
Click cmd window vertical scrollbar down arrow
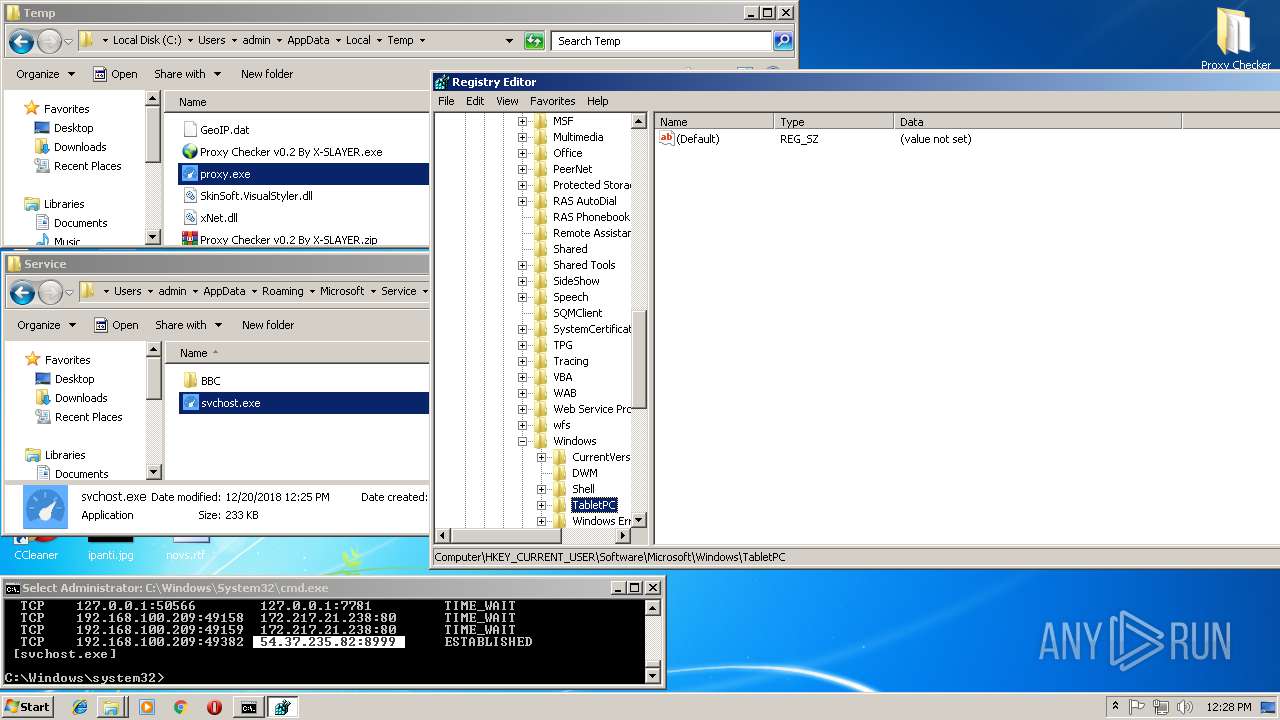tap(653, 675)
